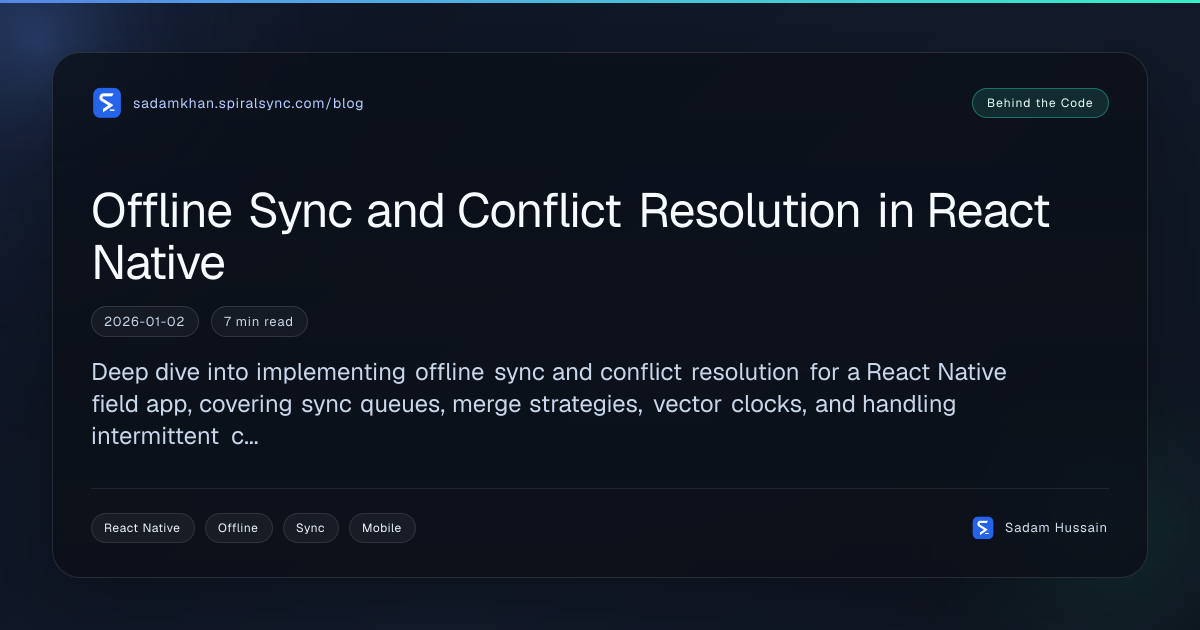Viewport: 1200px width, 630px height.
Task: Click the 2026-01-02 date pill
Action: point(145,321)
